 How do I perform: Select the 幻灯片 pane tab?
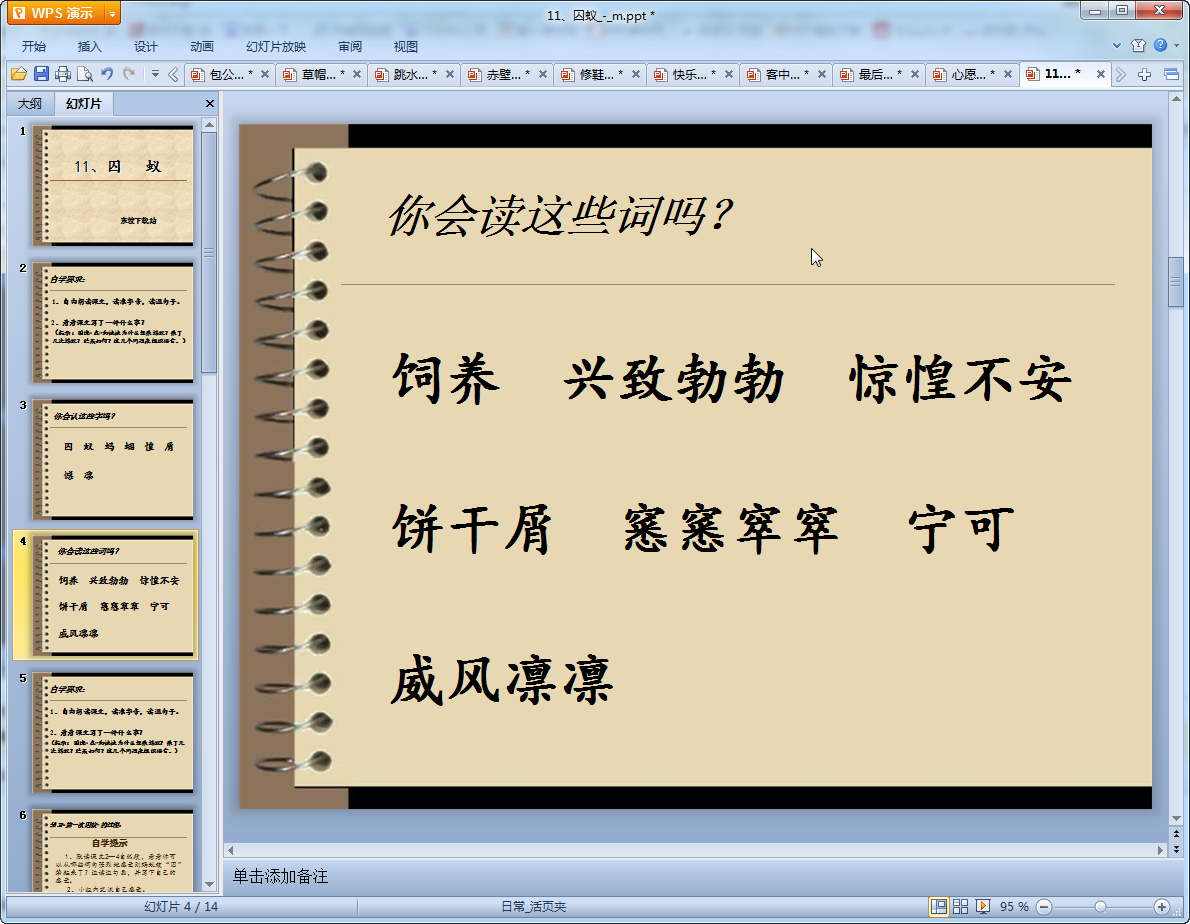pyautogui.click(x=83, y=104)
